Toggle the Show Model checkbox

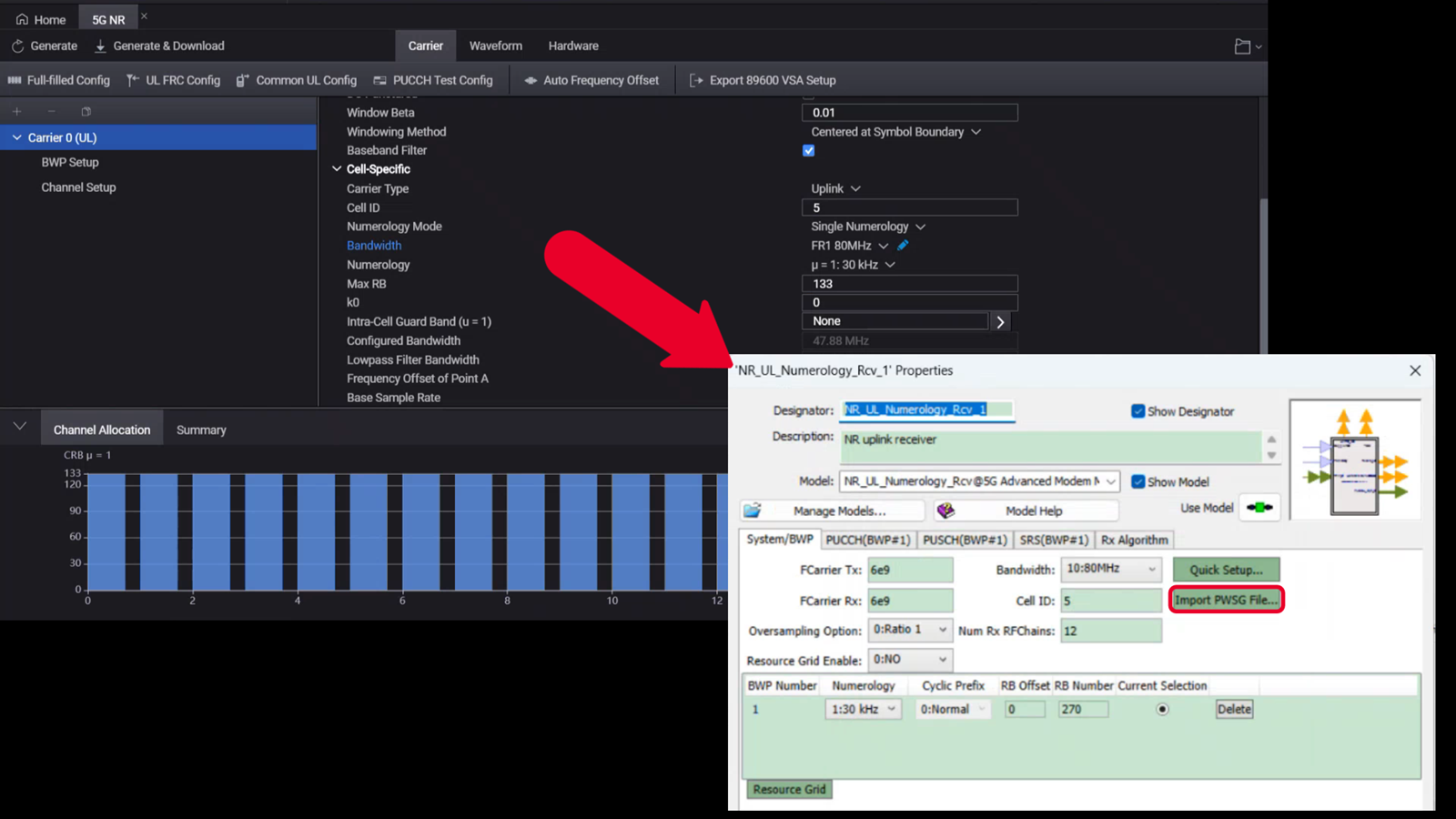click(1137, 481)
